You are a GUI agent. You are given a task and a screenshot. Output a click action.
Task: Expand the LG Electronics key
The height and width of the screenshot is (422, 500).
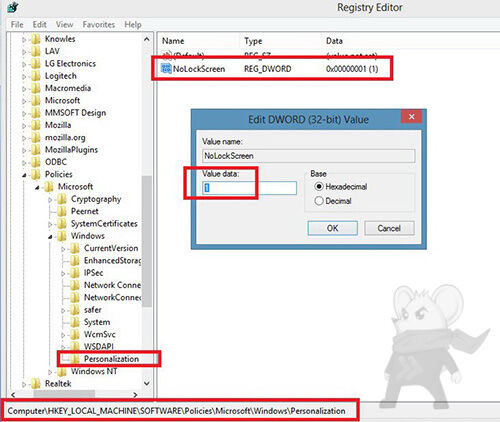click(x=24, y=64)
